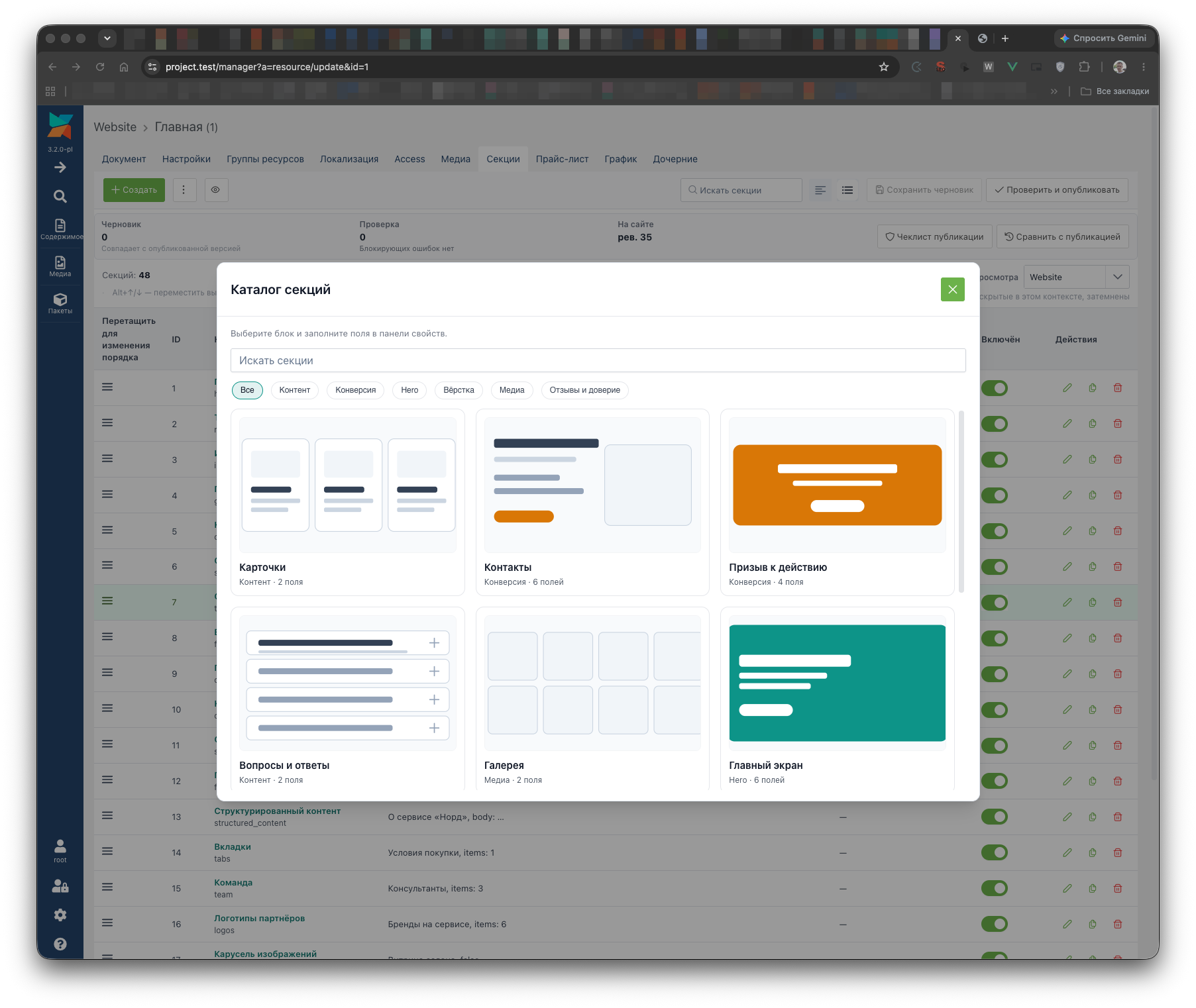Duplicate section 15 with copy icon

pyautogui.click(x=1093, y=888)
